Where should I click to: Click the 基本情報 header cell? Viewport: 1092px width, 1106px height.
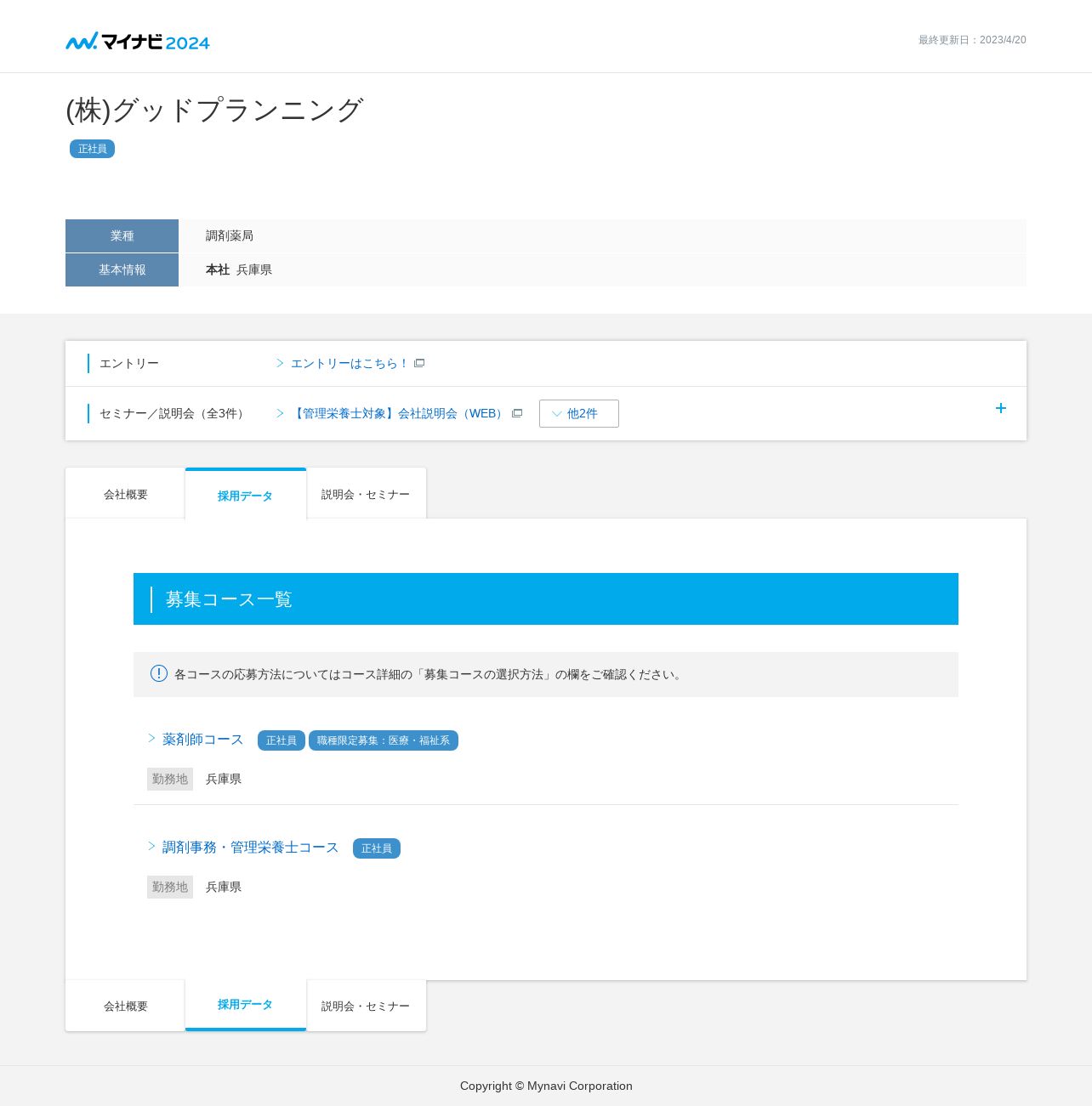[x=122, y=269]
